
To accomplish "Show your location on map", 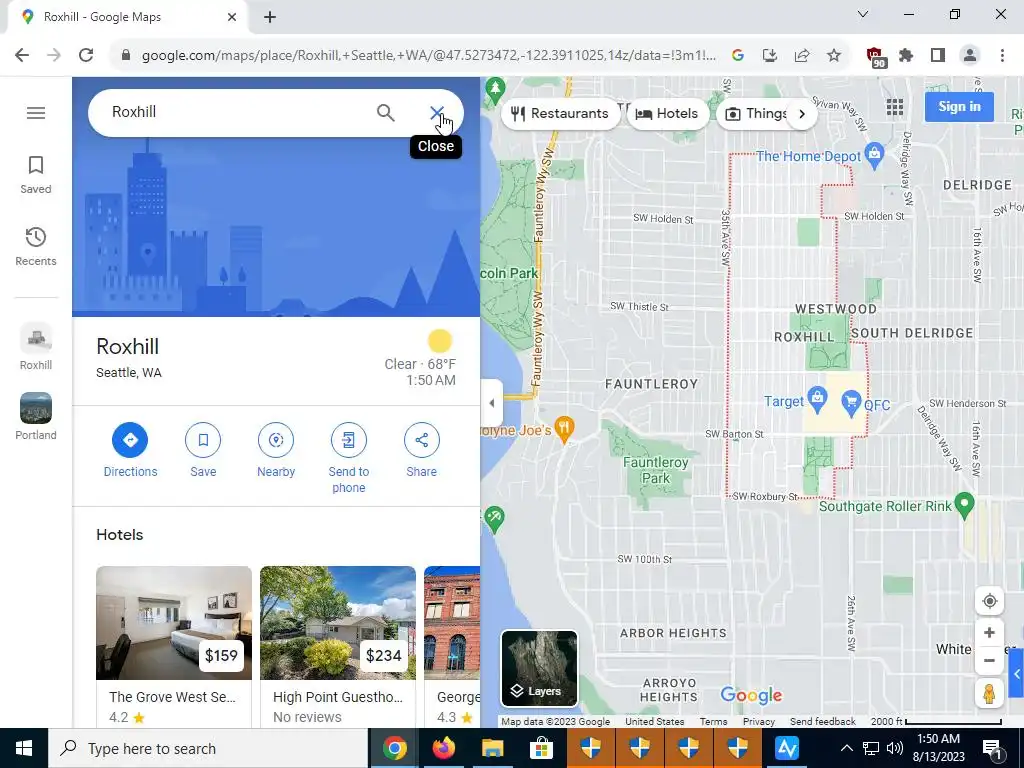I will (989, 601).
